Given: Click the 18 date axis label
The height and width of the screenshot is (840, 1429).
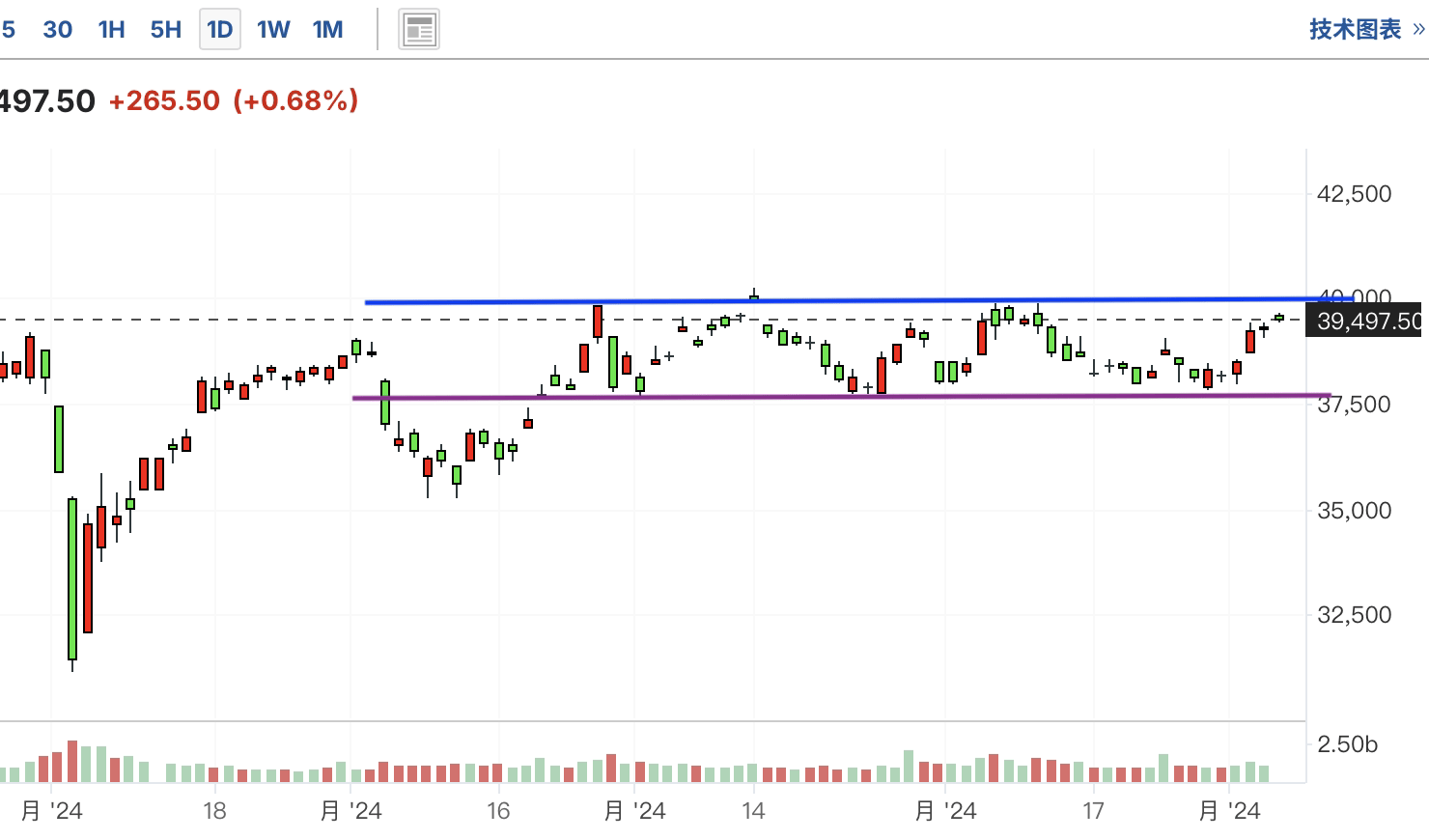Looking at the screenshot, I should tap(214, 810).
